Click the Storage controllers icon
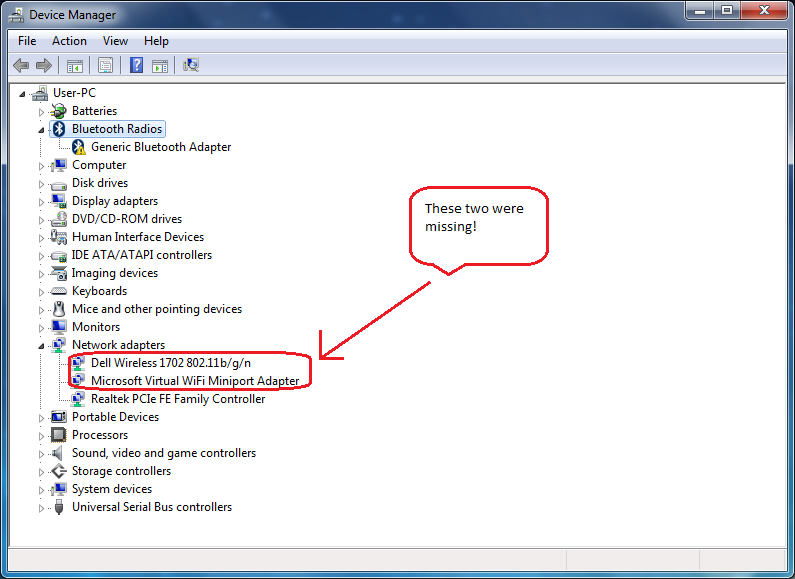Screen dimensions: 795x579 (59, 471)
